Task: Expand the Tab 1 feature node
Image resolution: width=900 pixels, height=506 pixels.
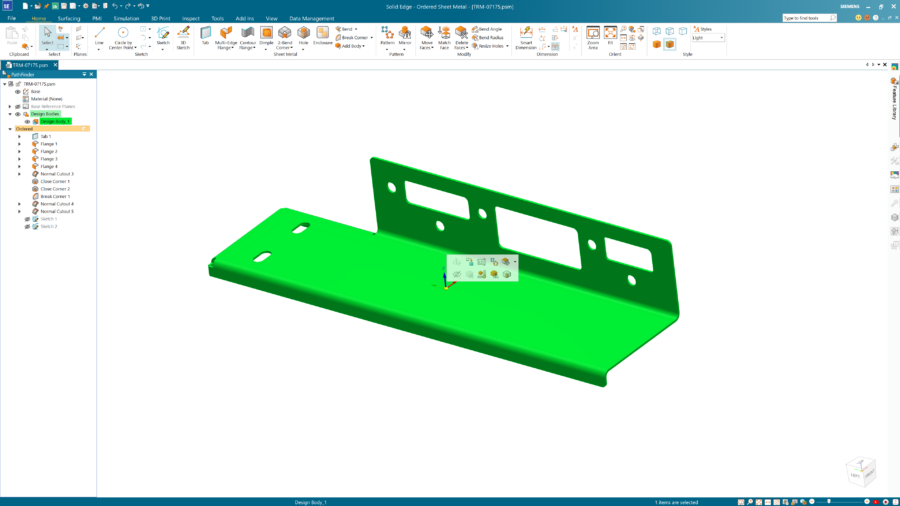Action: 19,137
